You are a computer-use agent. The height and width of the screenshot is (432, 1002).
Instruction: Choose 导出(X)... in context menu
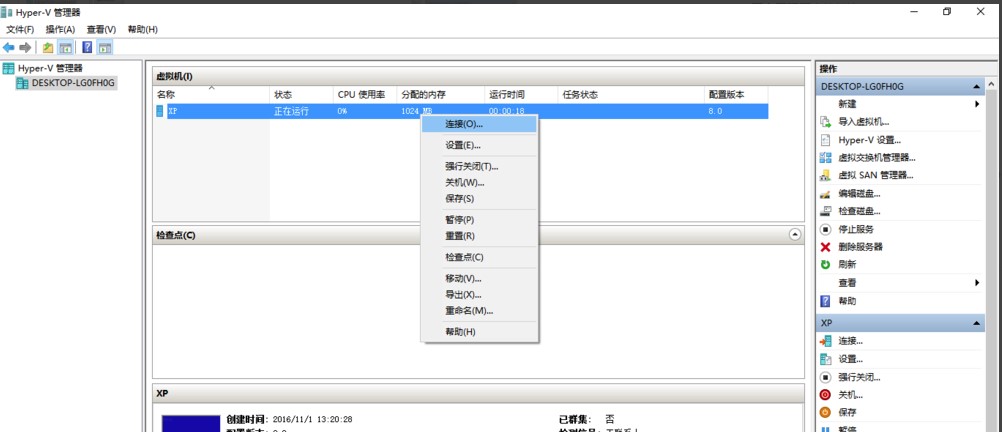click(479, 295)
